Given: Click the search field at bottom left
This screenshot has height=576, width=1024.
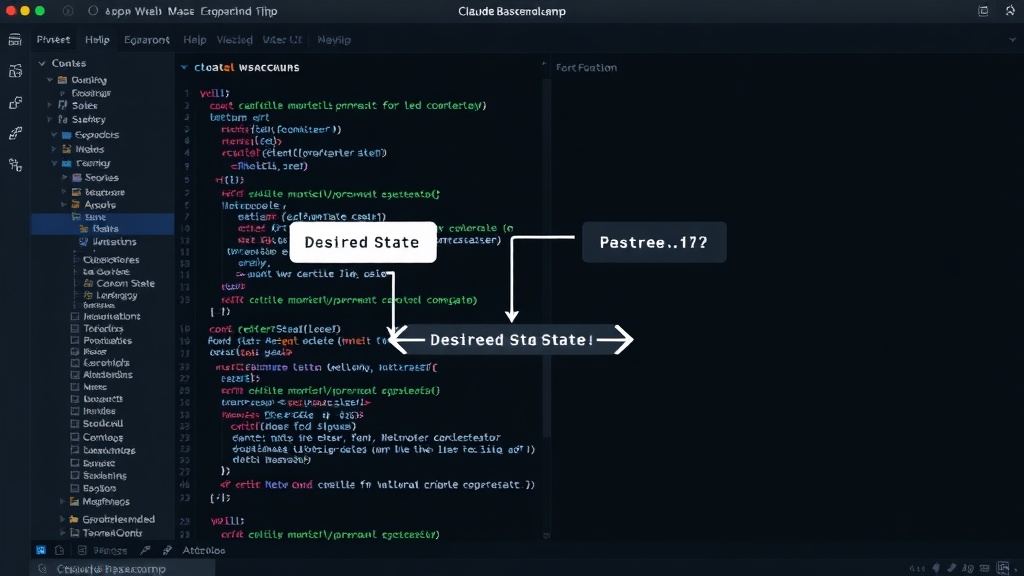Looking at the screenshot, I should 123,568.
